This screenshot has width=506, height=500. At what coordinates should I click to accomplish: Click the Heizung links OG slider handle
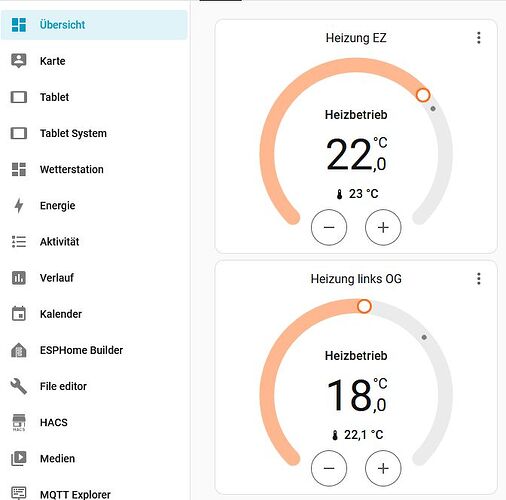click(364, 306)
